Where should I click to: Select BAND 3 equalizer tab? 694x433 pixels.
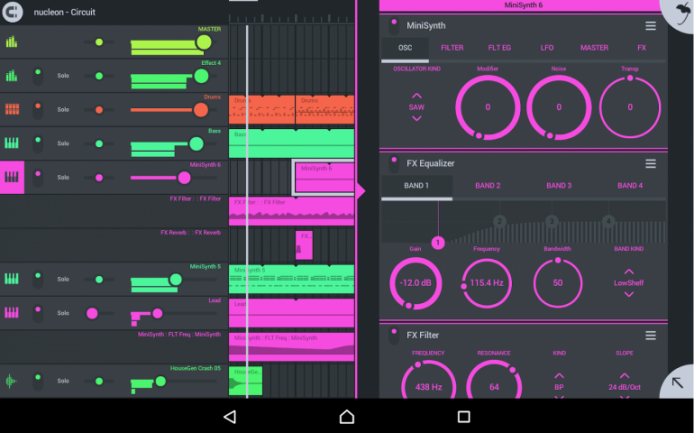coord(558,186)
